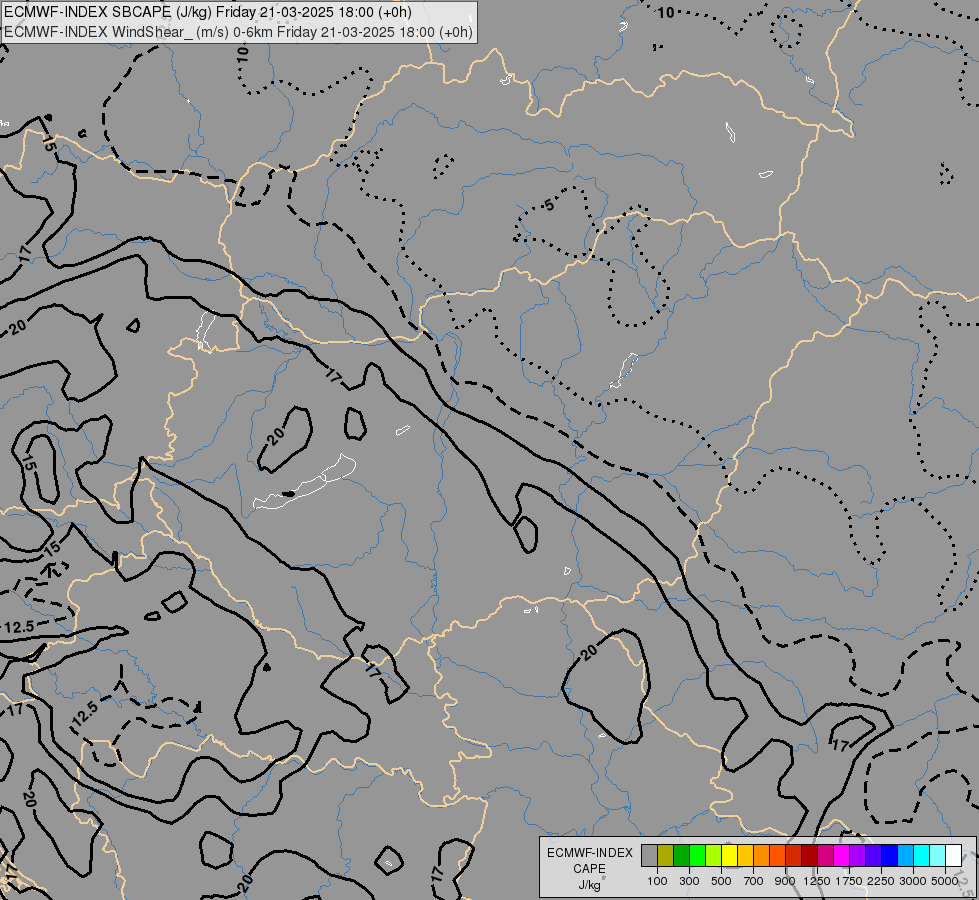Image resolution: width=979 pixels, height=900 pixels.
Task: Select the 3000 legend tick label
Action: click(913, 881)
